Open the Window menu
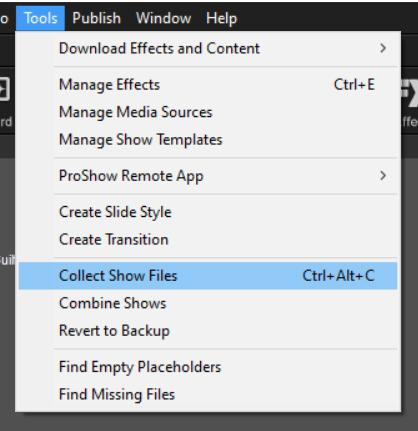Screen dimensions: 418x431 click(x=163, y=18)
